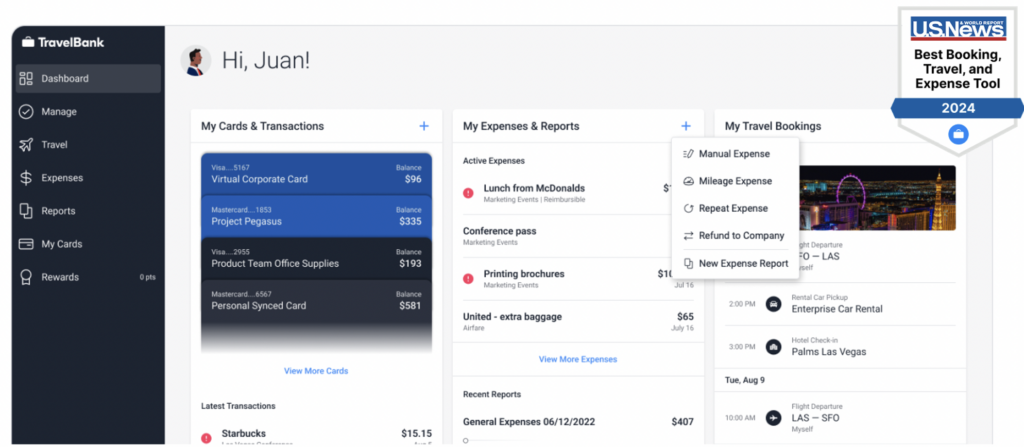Click the LAS — SFO flight departure text
Viewport: 1024px width, 447px height.
pos(816,418)
